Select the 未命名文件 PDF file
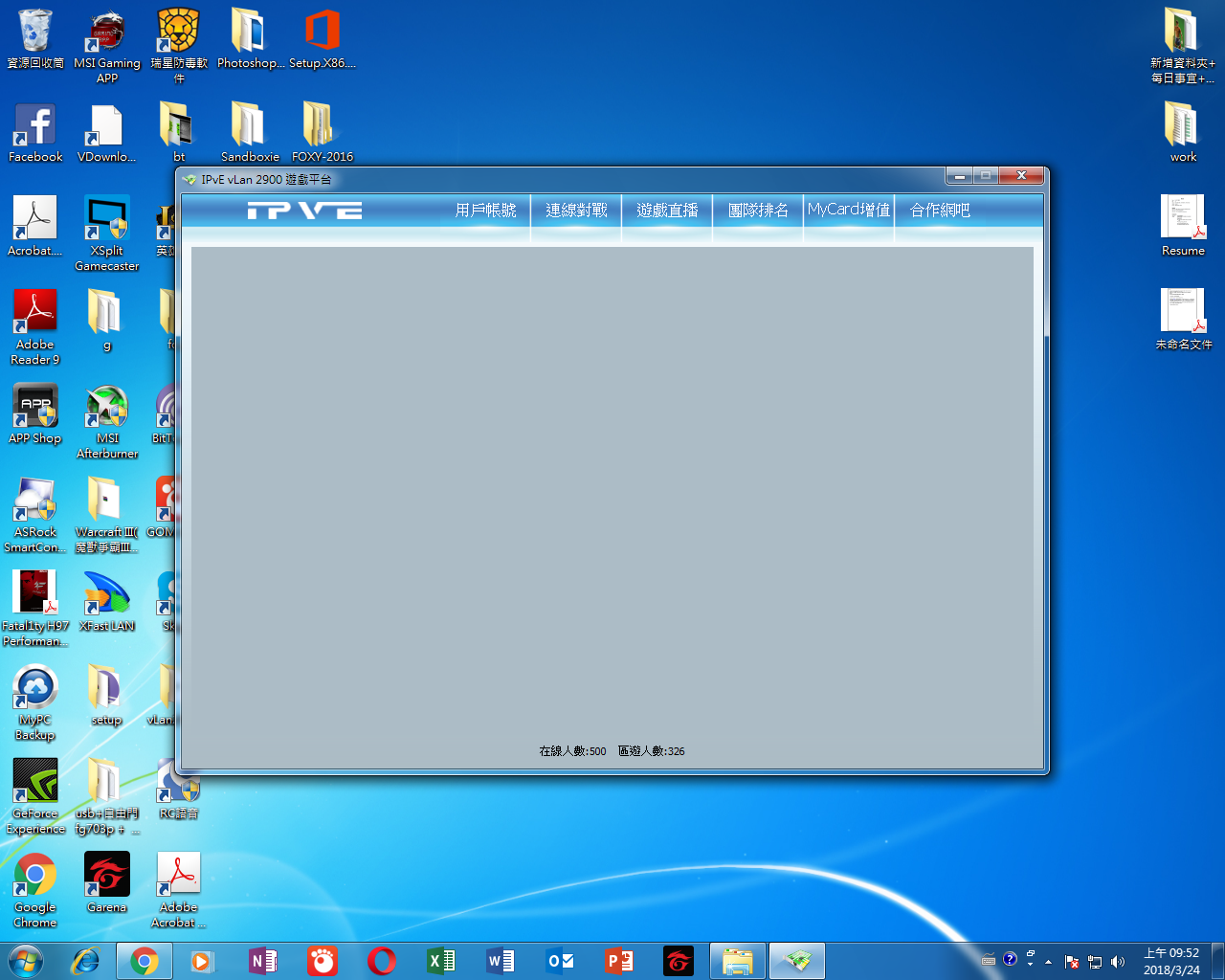Viewport: 1225px width, 980px height. (1183, 321)
